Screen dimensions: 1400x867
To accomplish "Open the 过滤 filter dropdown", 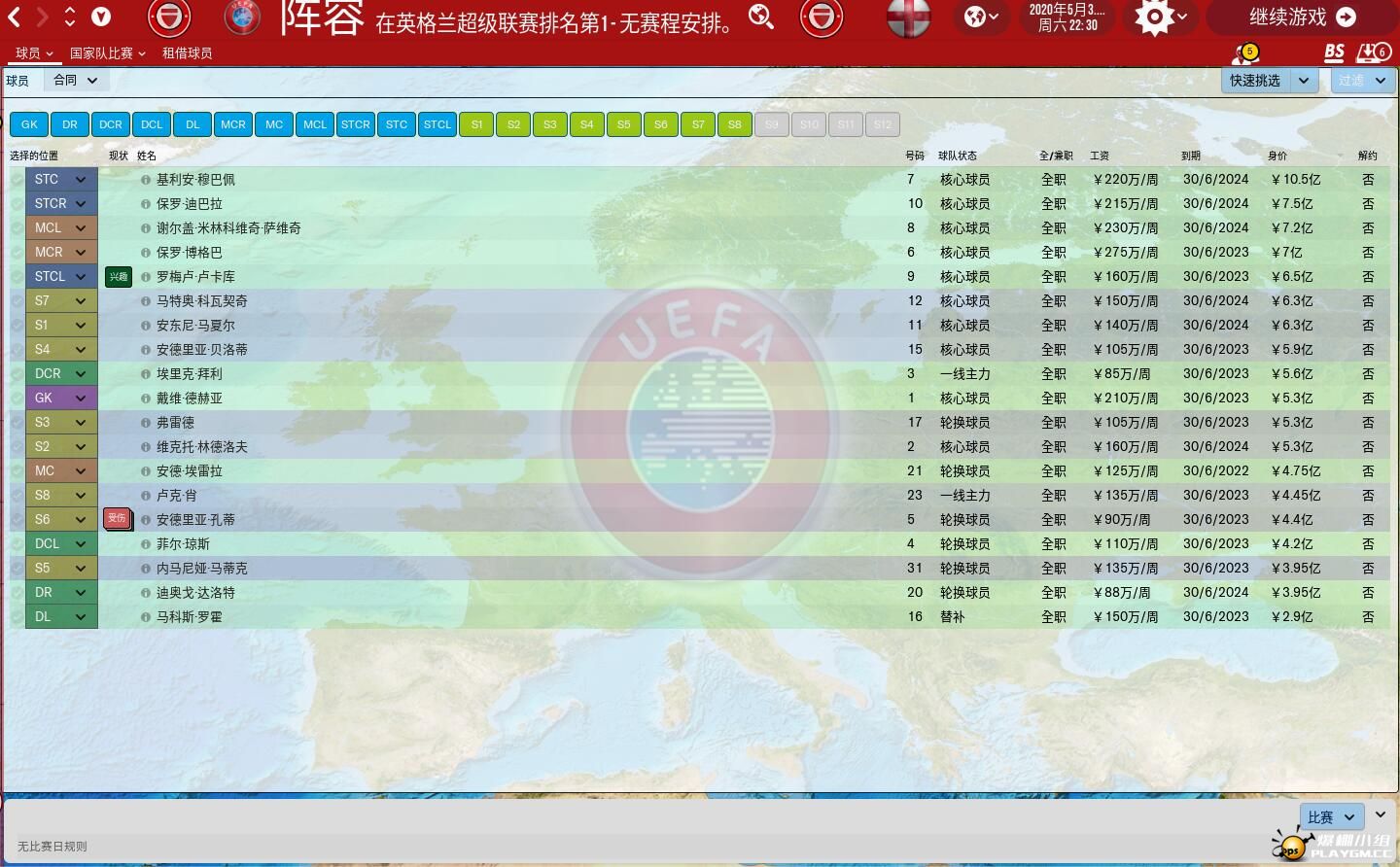I will (1363, 81).
